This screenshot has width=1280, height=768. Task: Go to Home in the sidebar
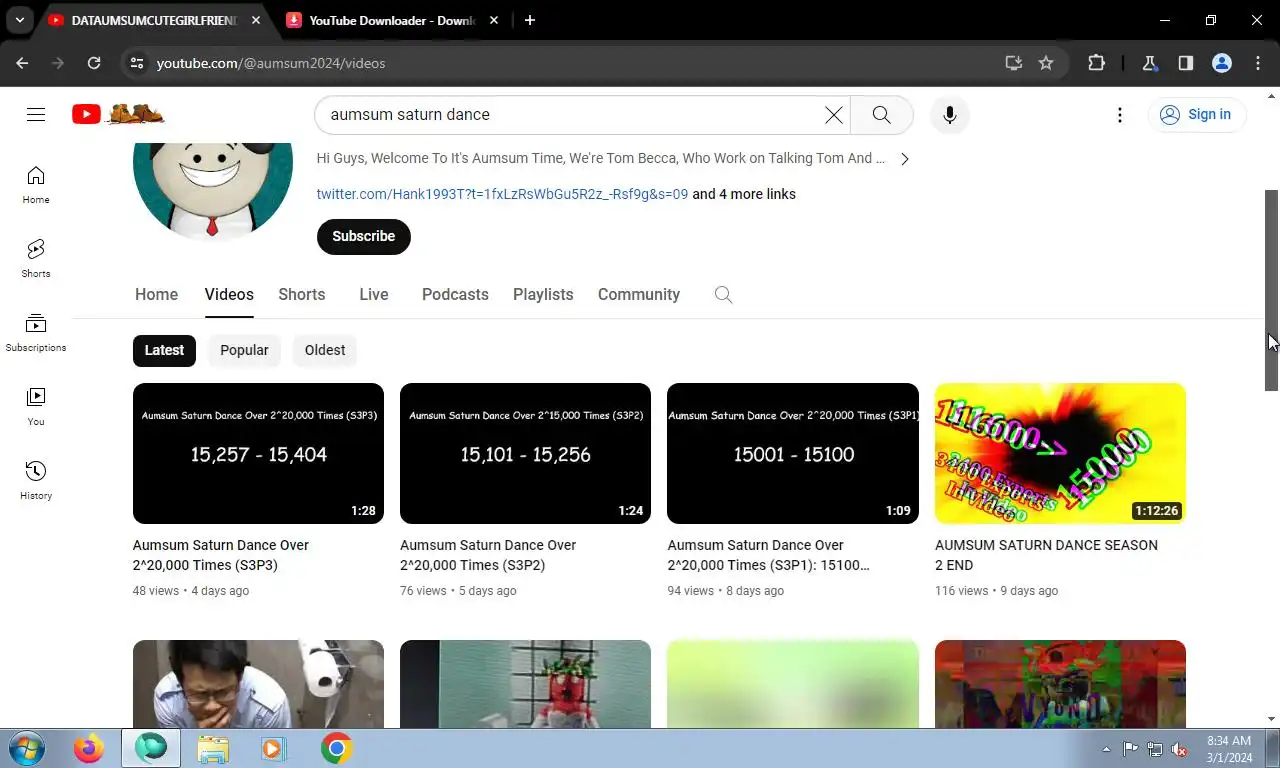[x=36, y=185]
